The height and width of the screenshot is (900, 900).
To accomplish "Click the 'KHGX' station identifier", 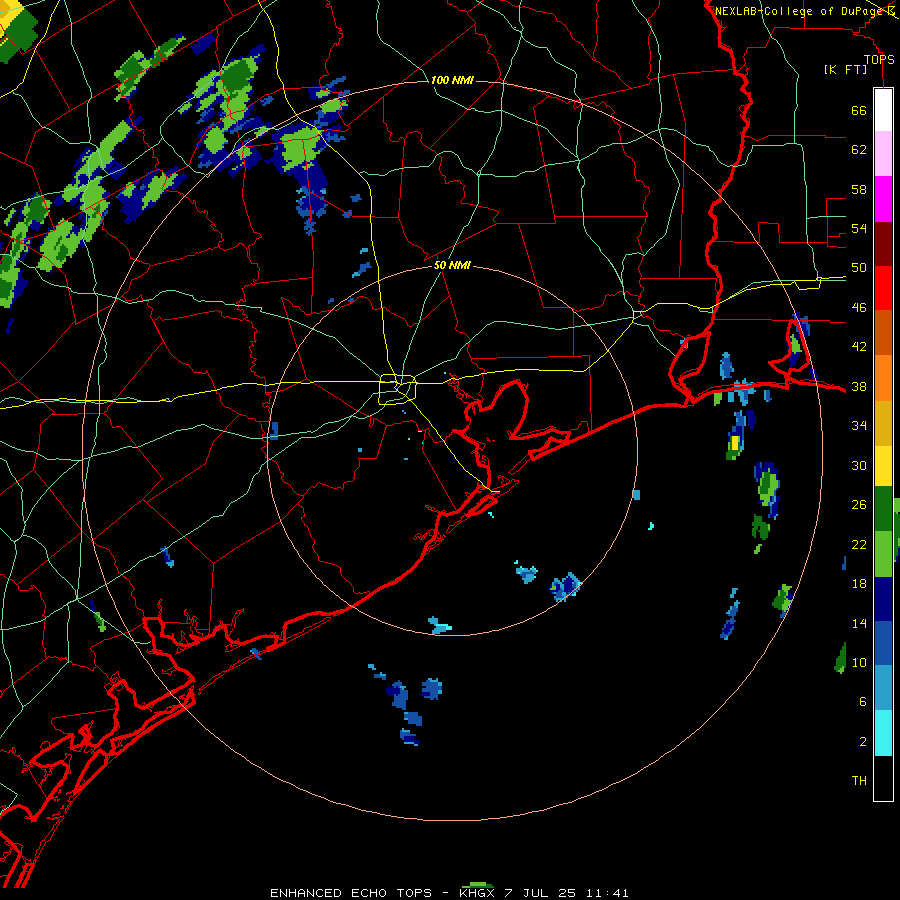I will coord(477,893).
